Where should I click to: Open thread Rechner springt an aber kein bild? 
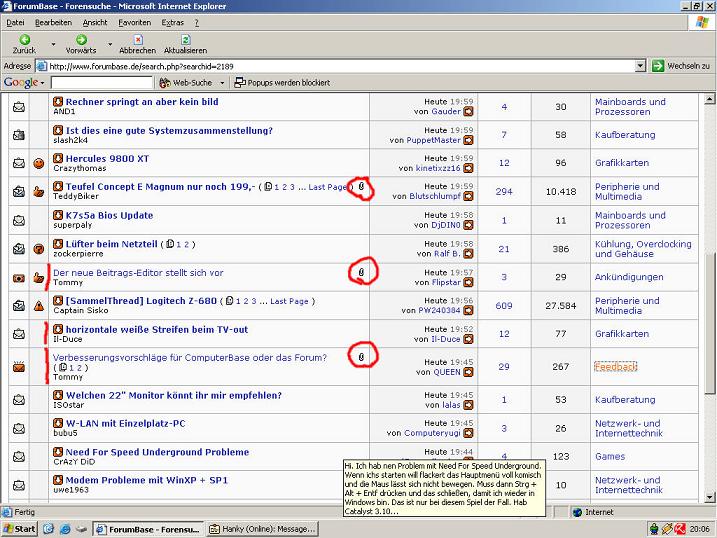pos(142,102)
